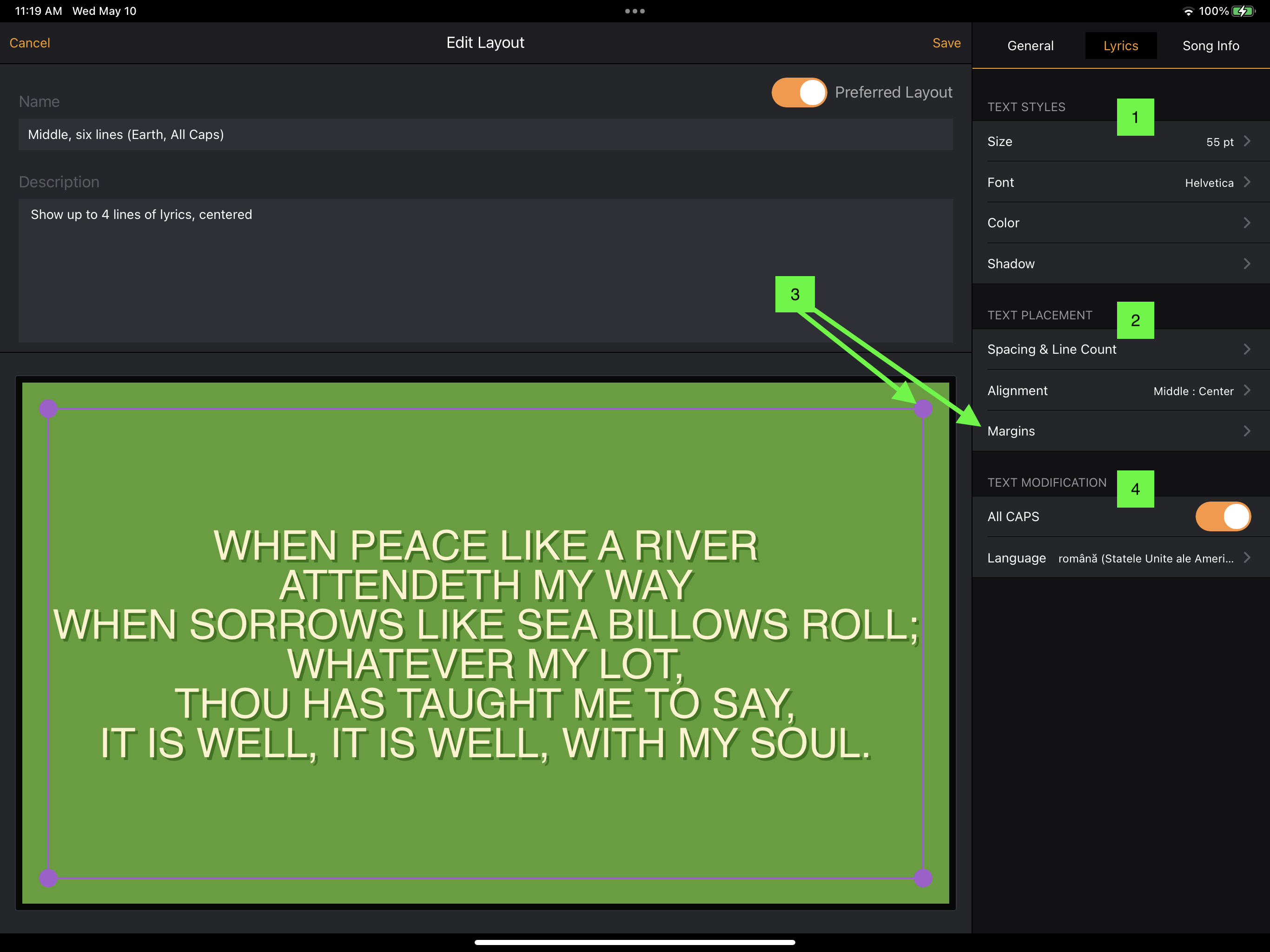Select the Helvetica font value
1270x952 pixels.
click(1209, 183)
